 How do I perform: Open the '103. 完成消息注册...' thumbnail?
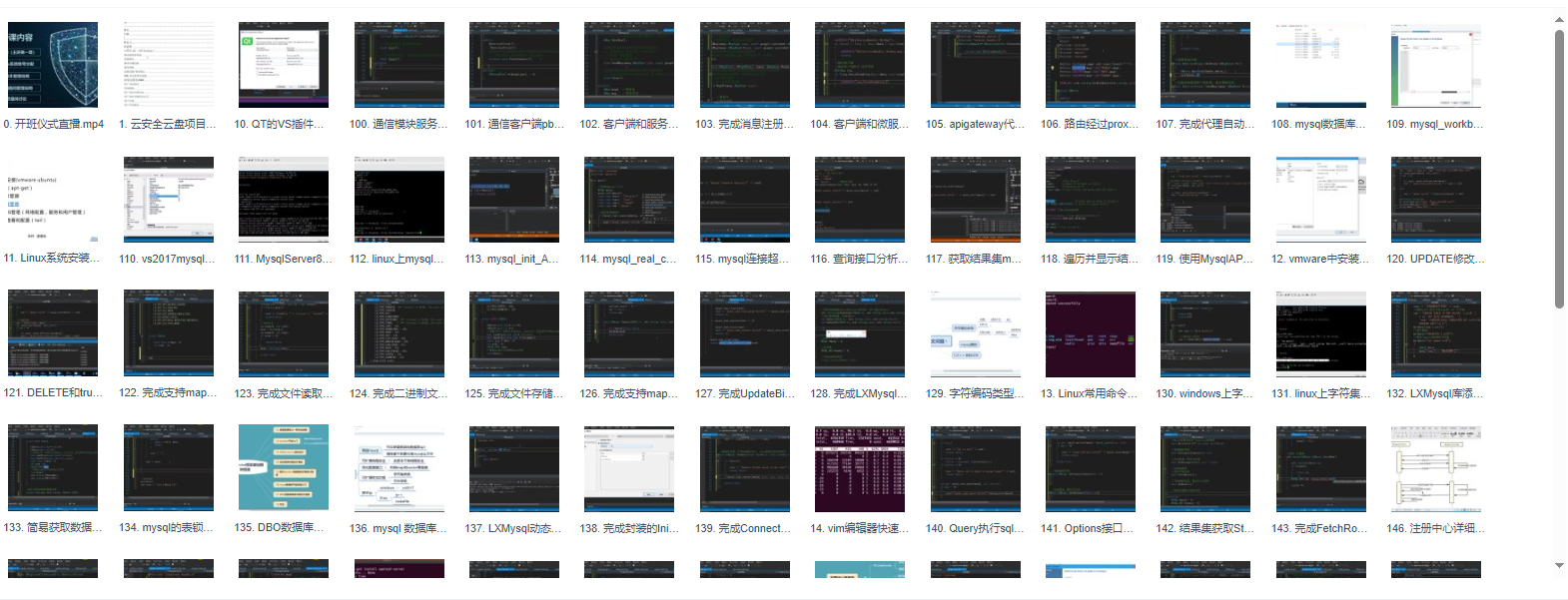pos(745,65)
